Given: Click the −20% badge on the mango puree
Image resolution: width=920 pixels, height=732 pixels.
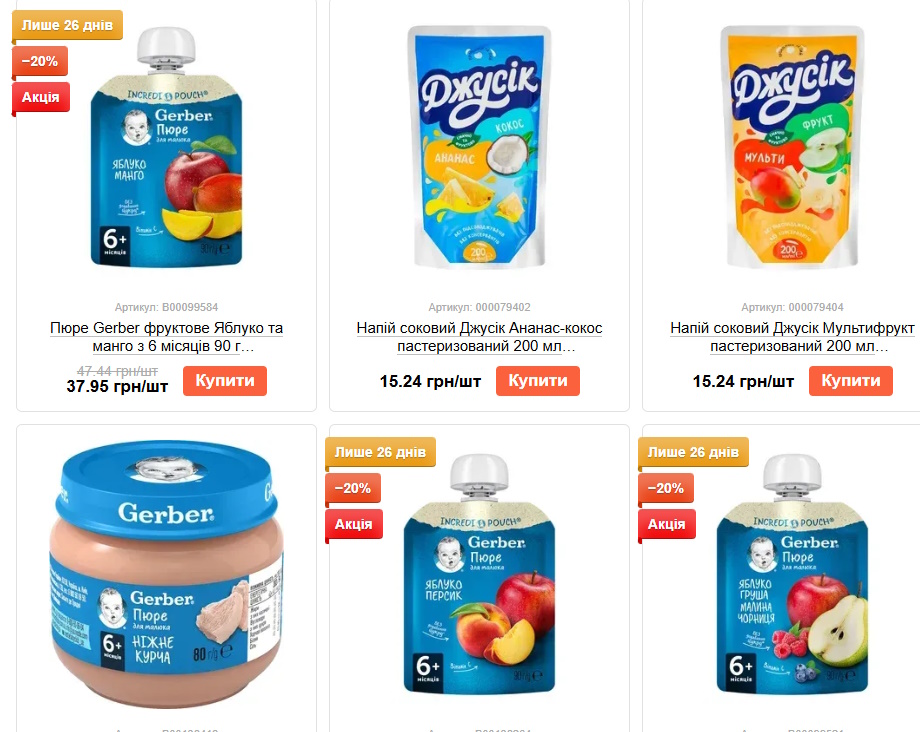Looking at the screenshot, I should pos(40,61).
